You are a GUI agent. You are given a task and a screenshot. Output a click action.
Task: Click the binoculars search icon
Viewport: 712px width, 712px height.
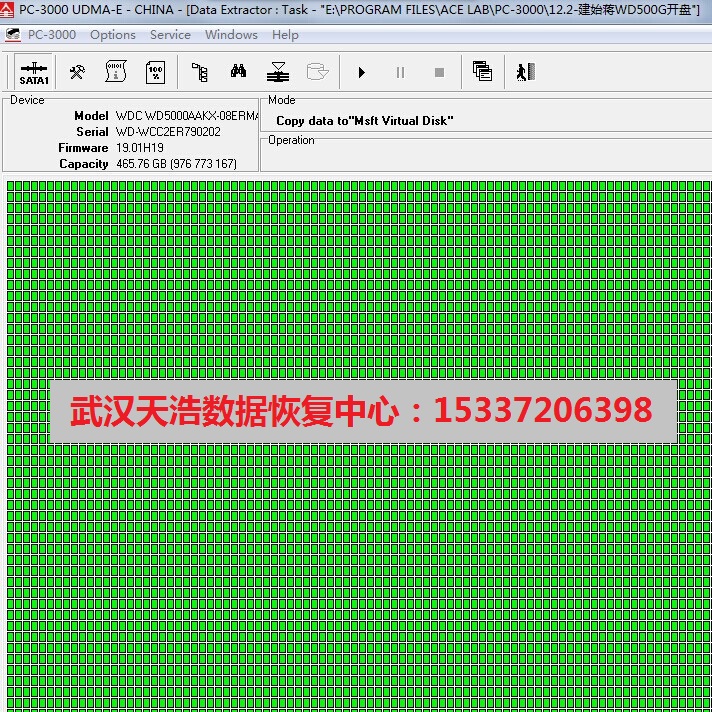point(239,72)
